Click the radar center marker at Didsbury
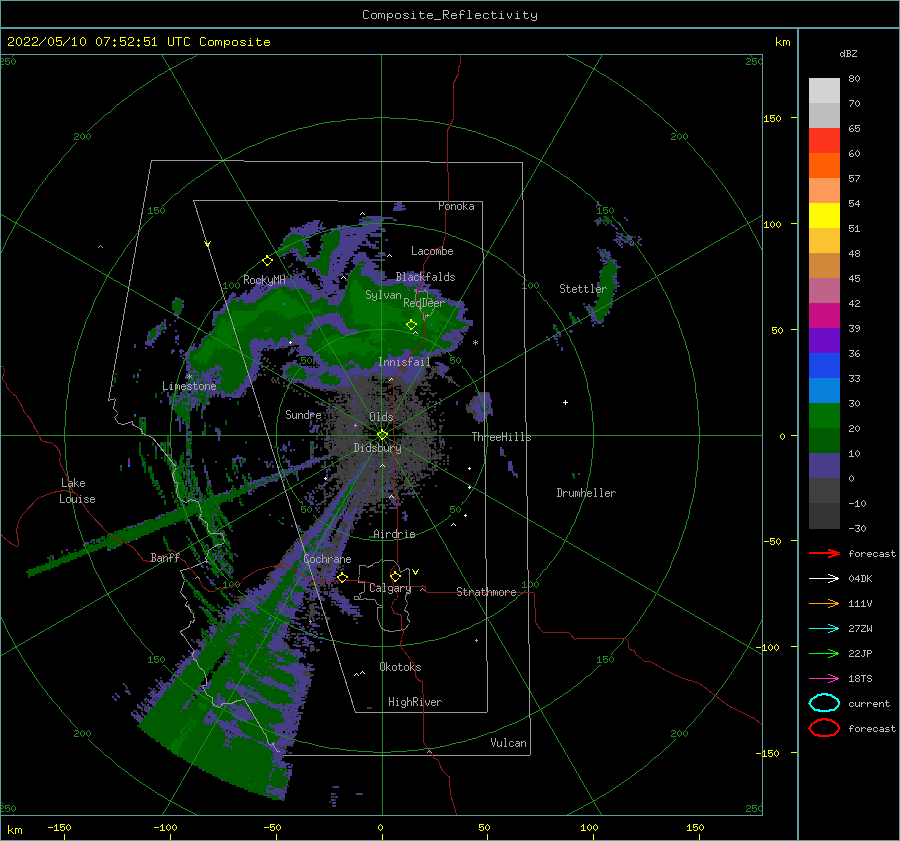The image size is (900, 841). [x=382, y=435]
